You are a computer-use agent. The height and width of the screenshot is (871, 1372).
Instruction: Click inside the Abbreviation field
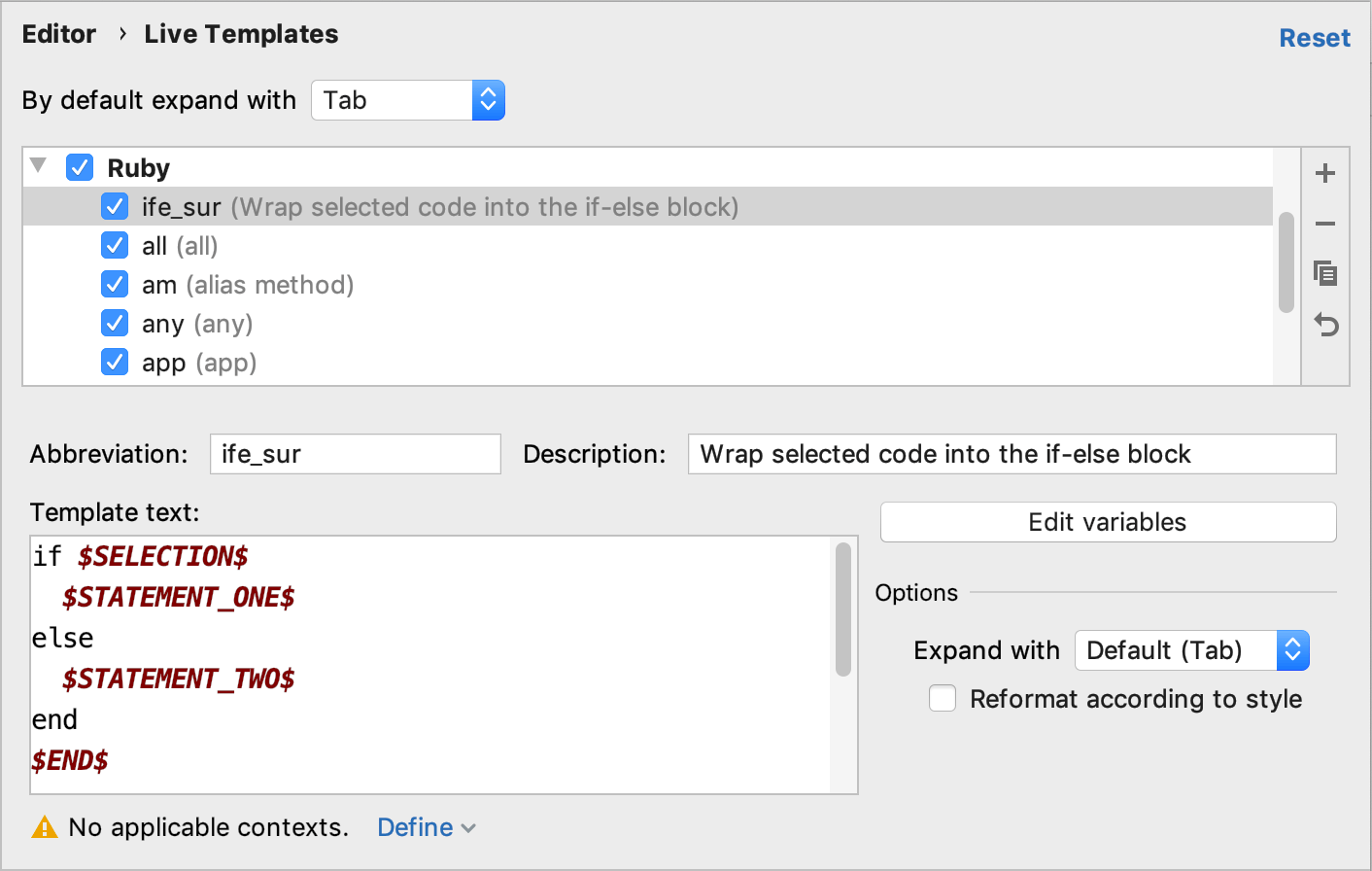[355, 453]
